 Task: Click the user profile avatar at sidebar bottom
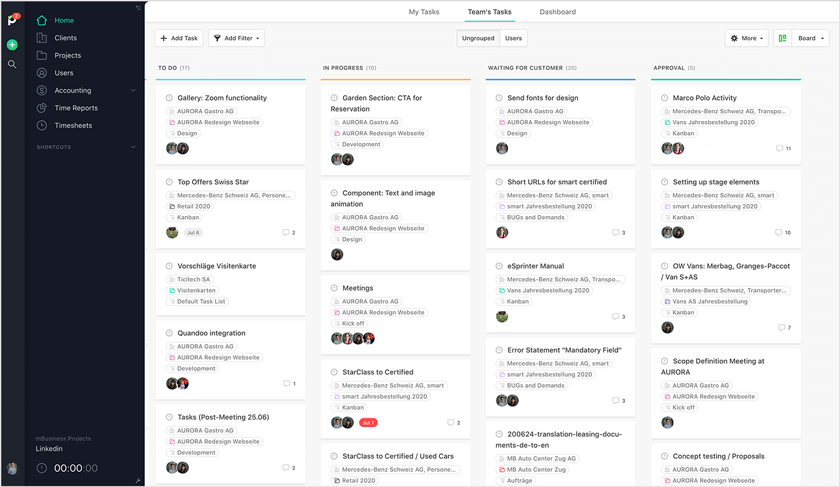(12, 468)
